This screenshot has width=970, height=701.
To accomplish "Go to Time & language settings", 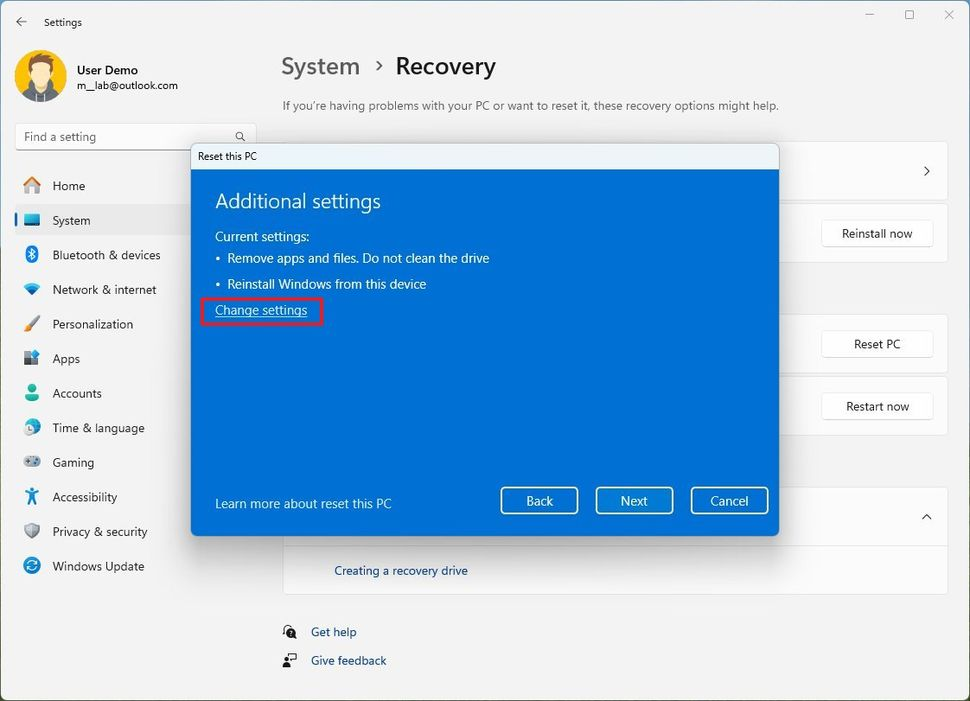I will 98,428.
